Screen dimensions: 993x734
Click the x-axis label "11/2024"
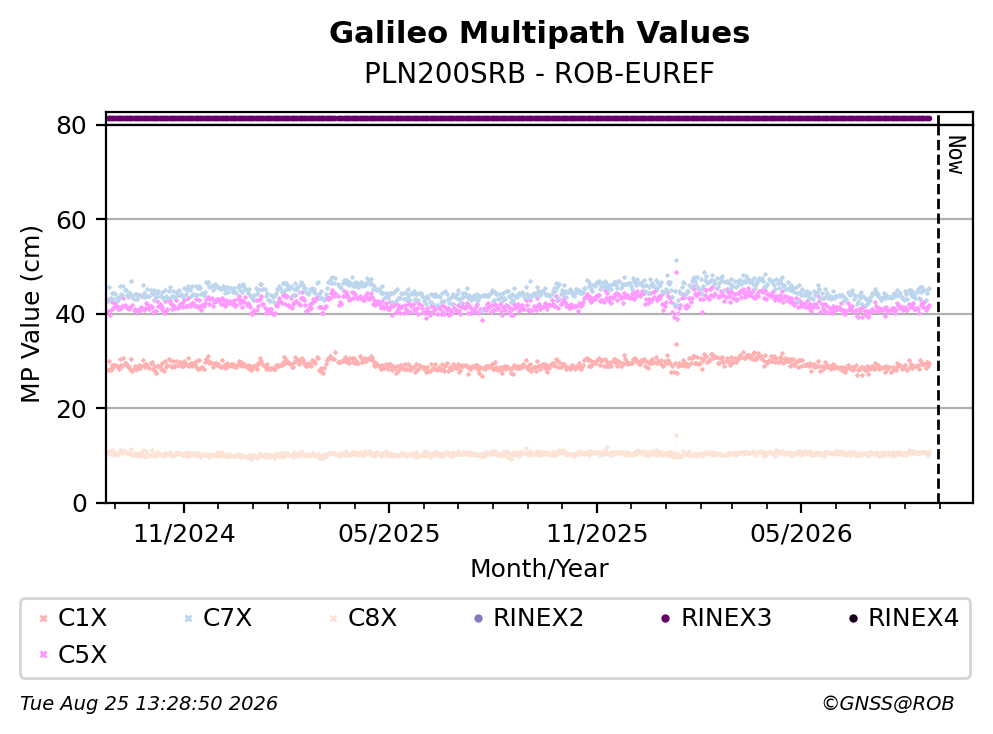[x=184, y=534]
